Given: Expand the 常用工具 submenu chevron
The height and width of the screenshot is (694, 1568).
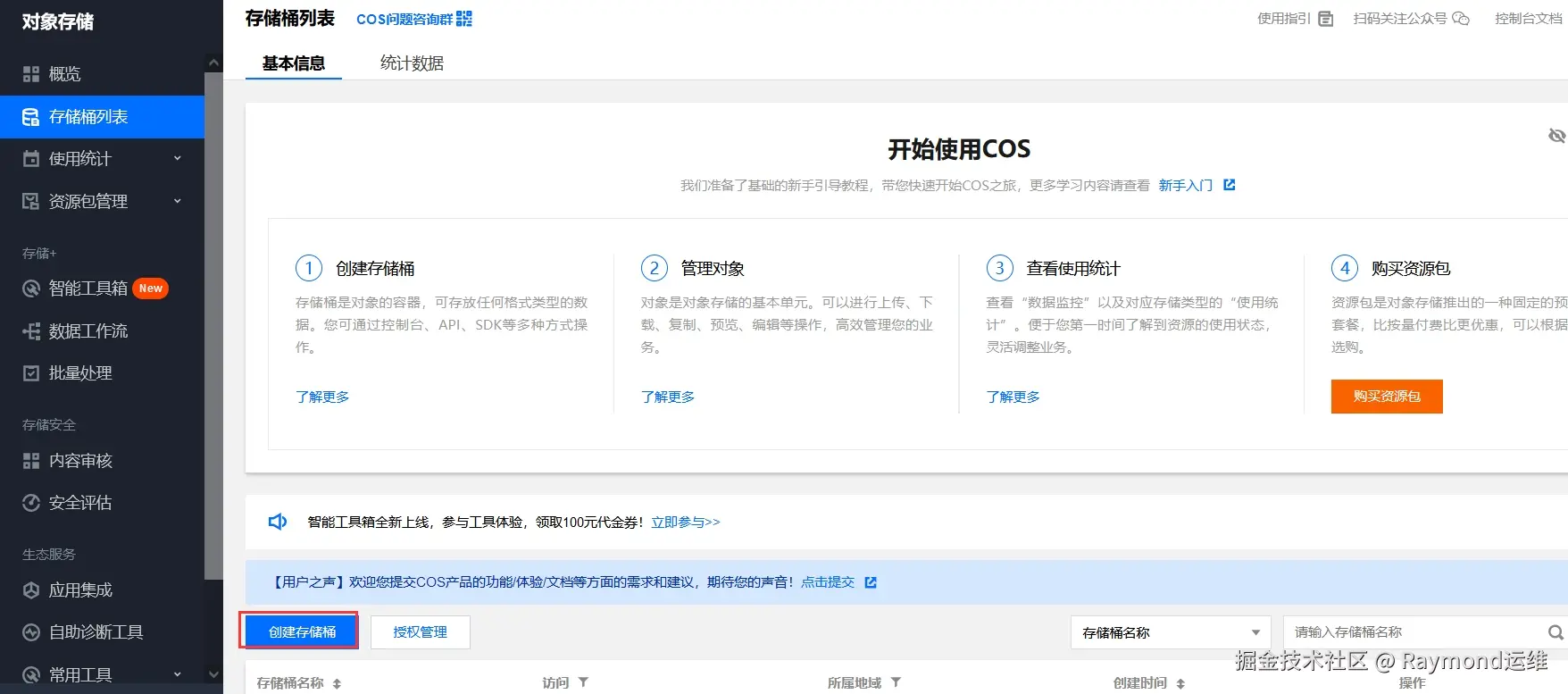Looking at the screenshot, I should tap(177, 675).
